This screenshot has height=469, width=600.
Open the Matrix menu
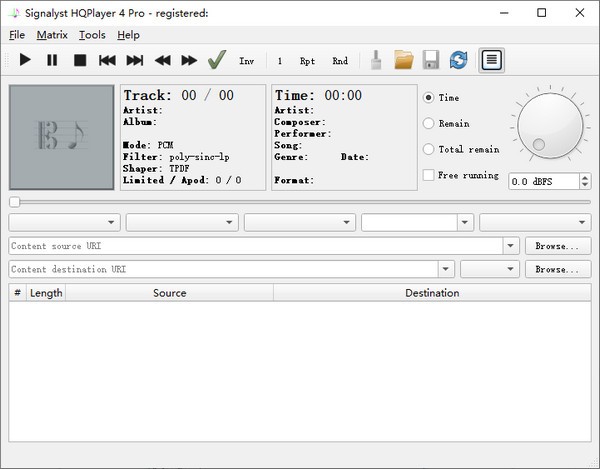[51, 35]
